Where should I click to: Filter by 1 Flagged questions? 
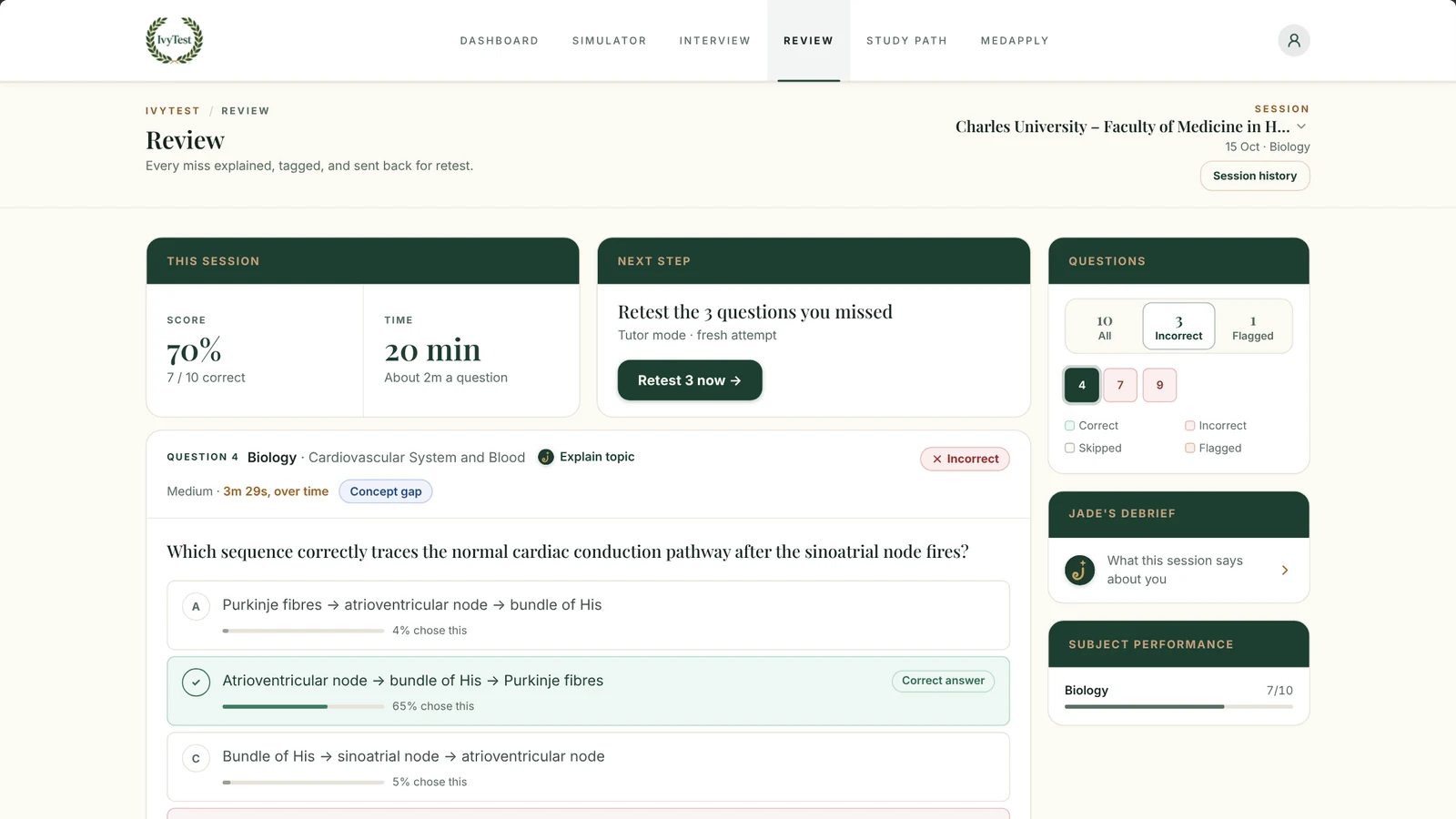1252,327
